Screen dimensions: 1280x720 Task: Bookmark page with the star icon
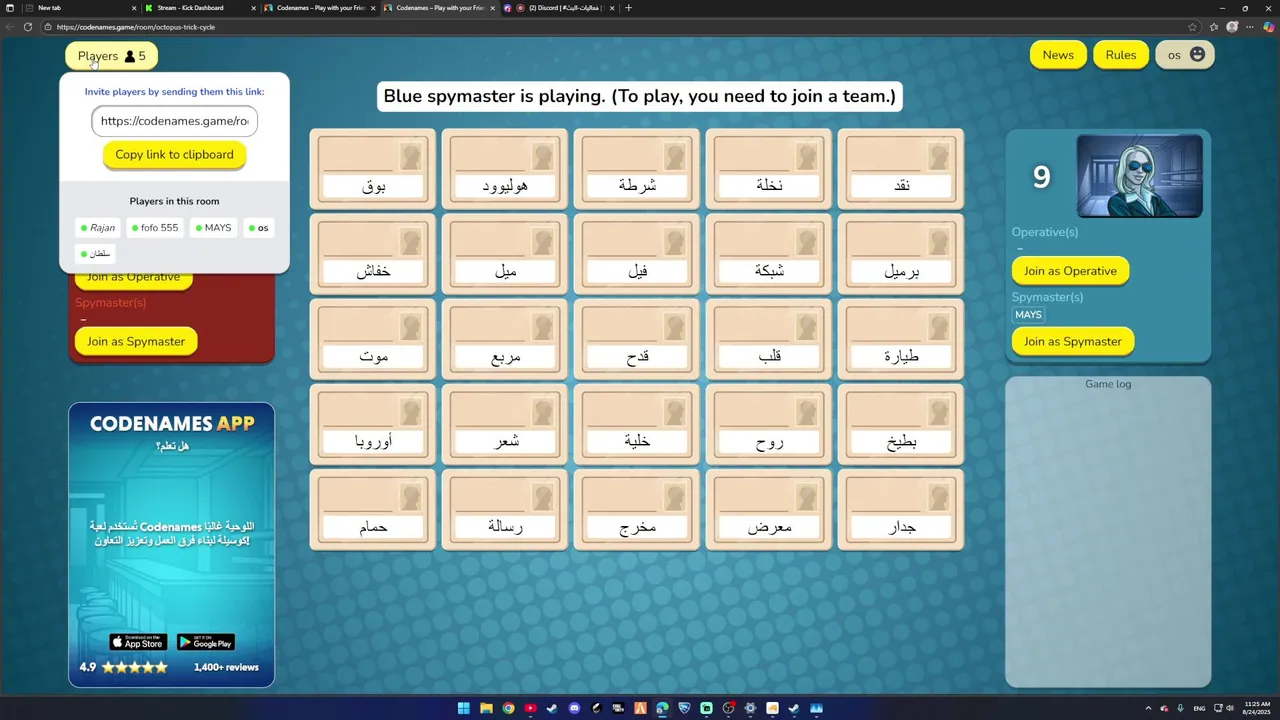[1193, 27]
